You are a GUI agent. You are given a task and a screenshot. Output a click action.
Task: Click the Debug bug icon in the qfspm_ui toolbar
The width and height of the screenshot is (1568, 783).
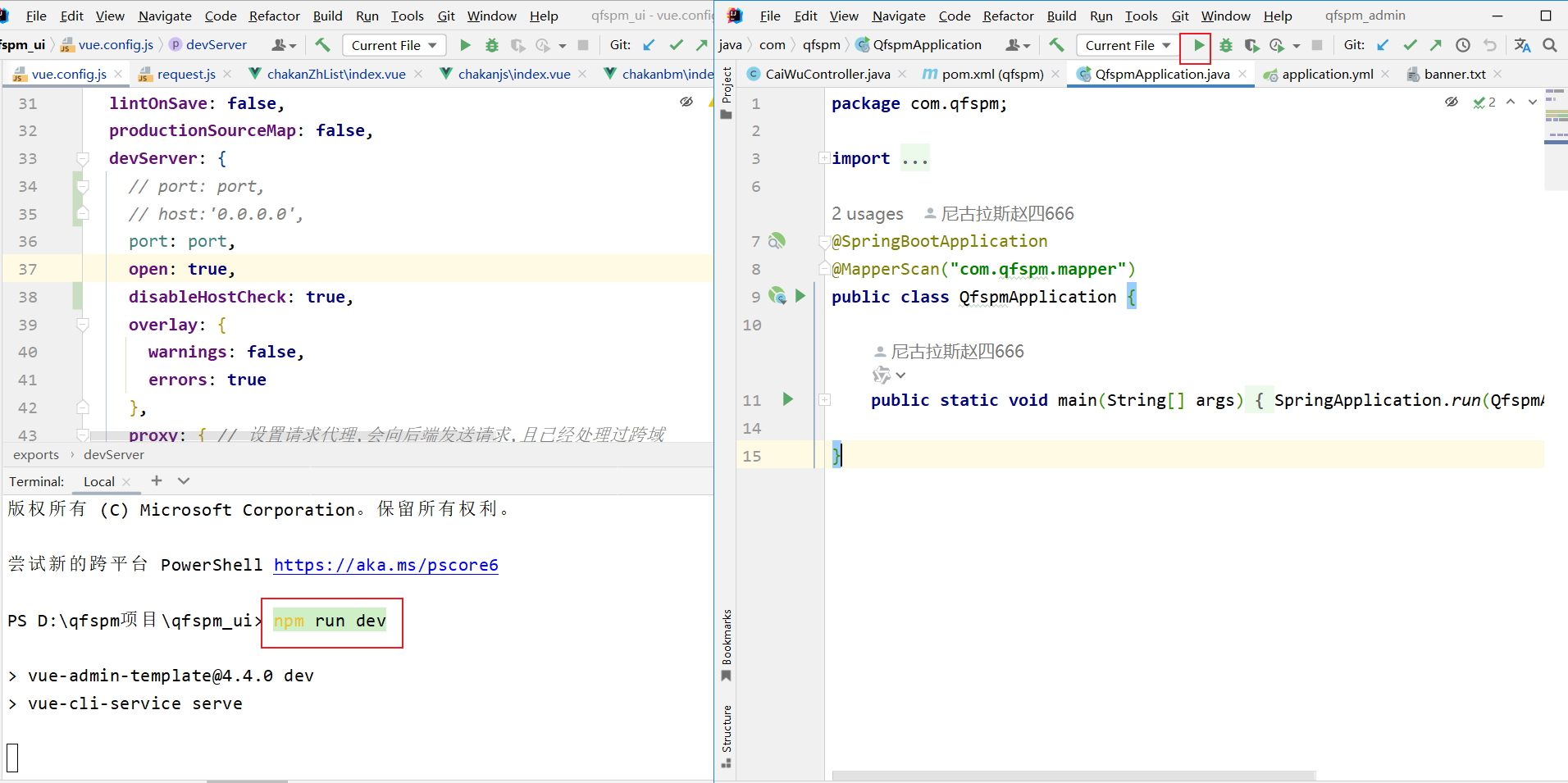[x=492, y=46]
